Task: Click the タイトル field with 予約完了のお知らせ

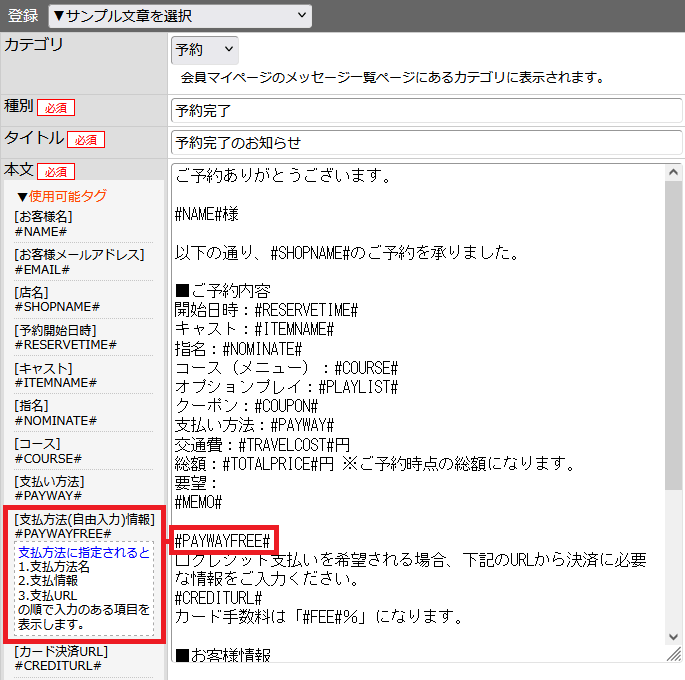Action: click(x=426, y=142)
